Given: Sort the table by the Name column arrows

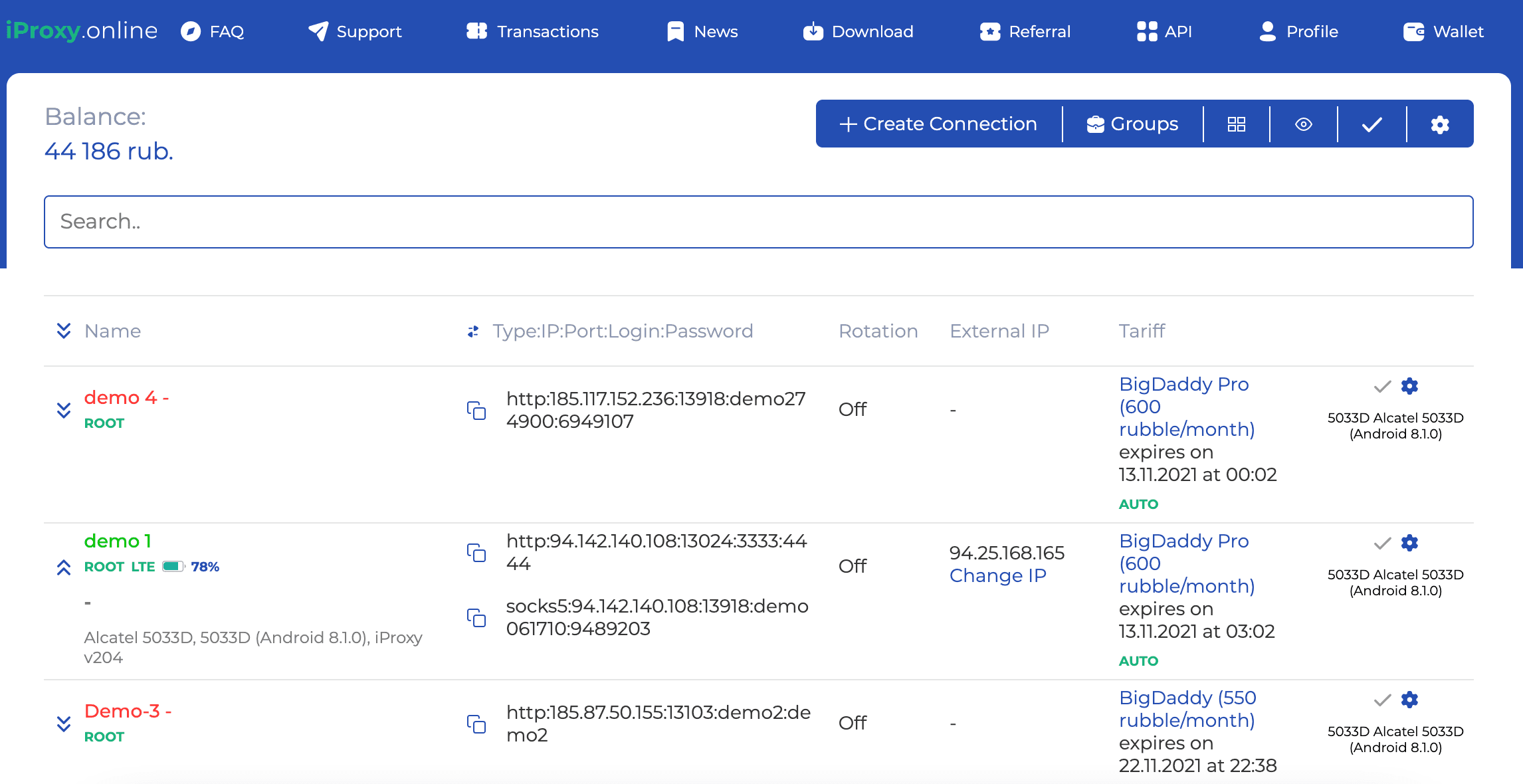Looking at the screenshot, I should (64, 331).
